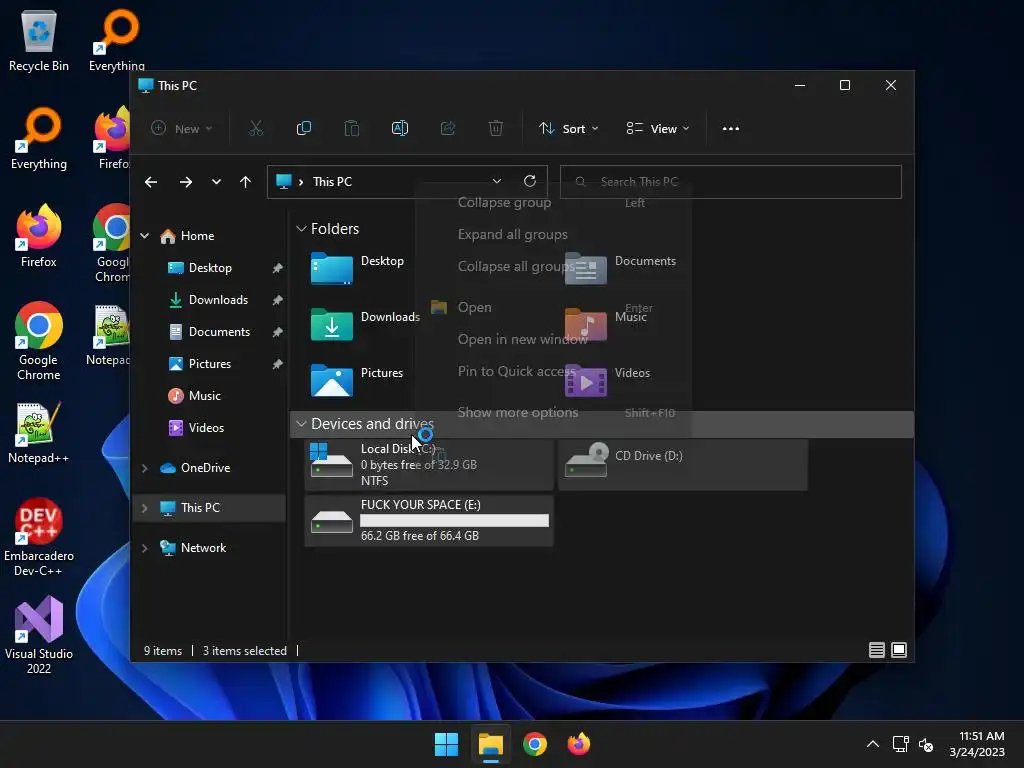Viewport: 1024px width, 768px height.
Task: Click the Cut scissors icon in toolbar
Action: coord(255,129)
